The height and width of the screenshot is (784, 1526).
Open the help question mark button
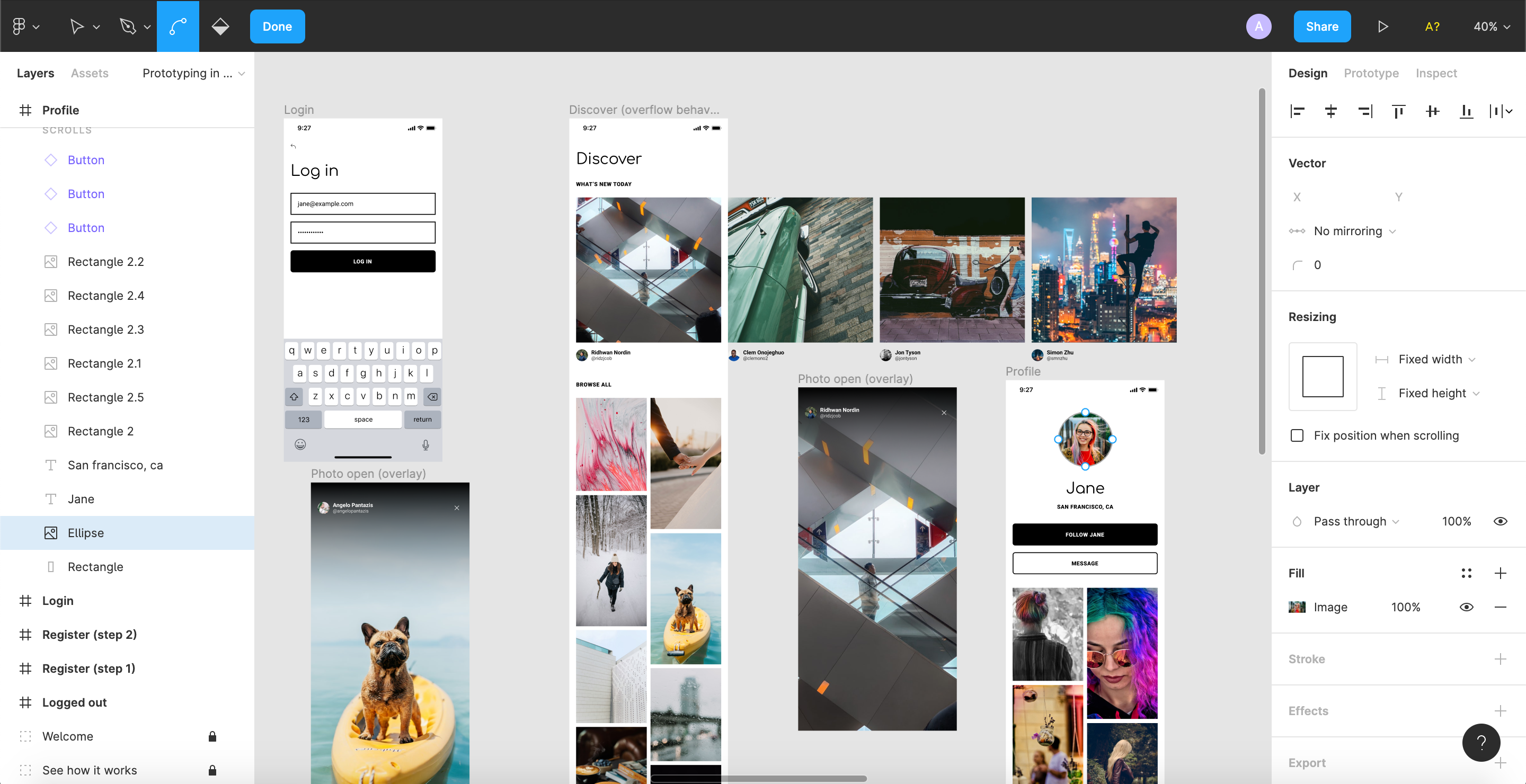(1481, 742)
